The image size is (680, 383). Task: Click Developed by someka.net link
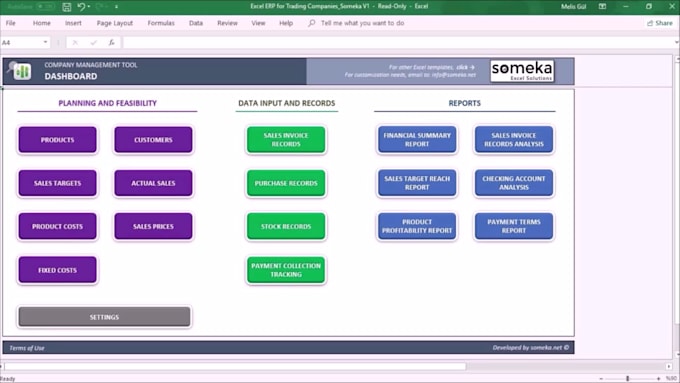pyautogui.click(x=530, y=347)
